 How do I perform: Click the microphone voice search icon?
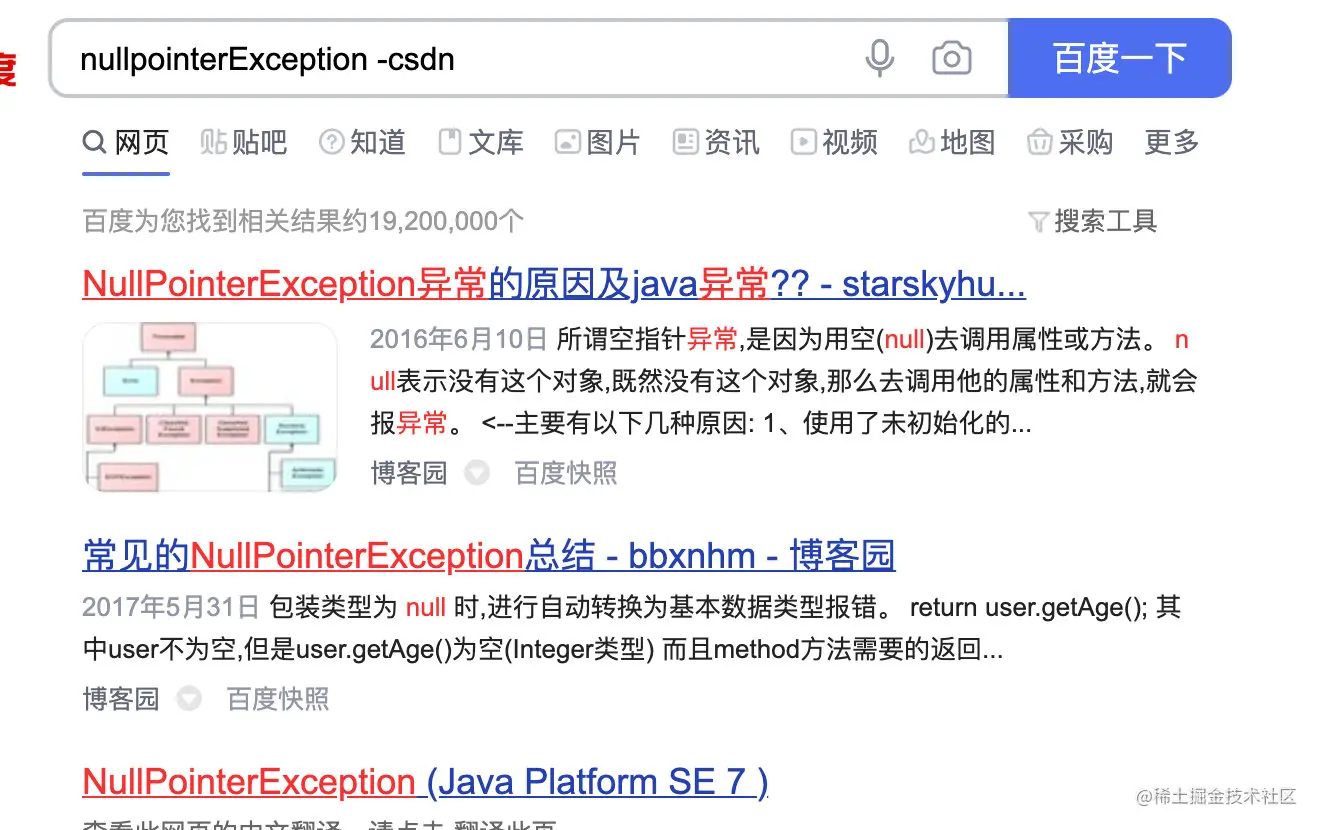879,58
